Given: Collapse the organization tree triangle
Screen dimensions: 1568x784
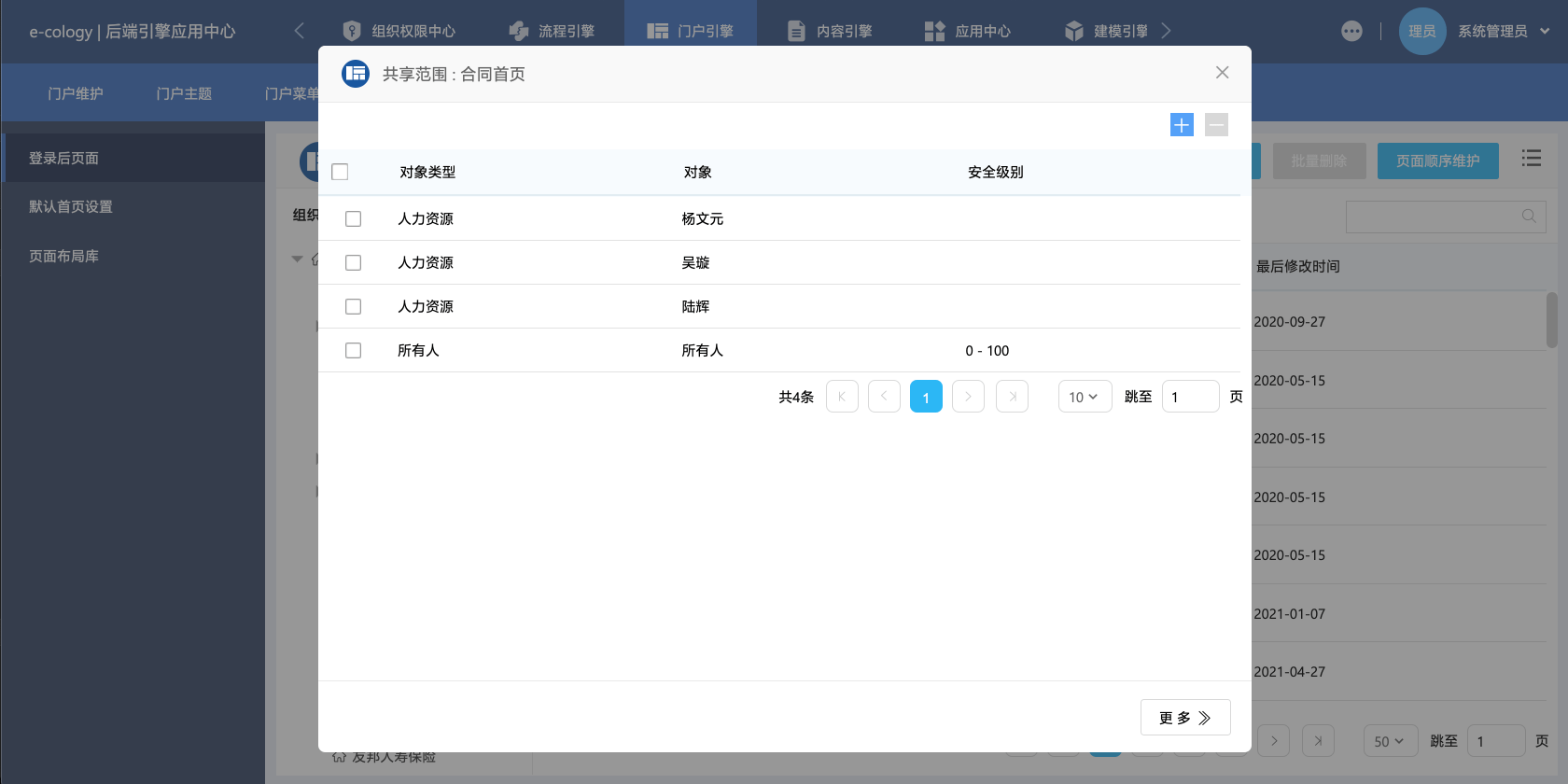Looking at the screenshot, I should coord(297,259).
